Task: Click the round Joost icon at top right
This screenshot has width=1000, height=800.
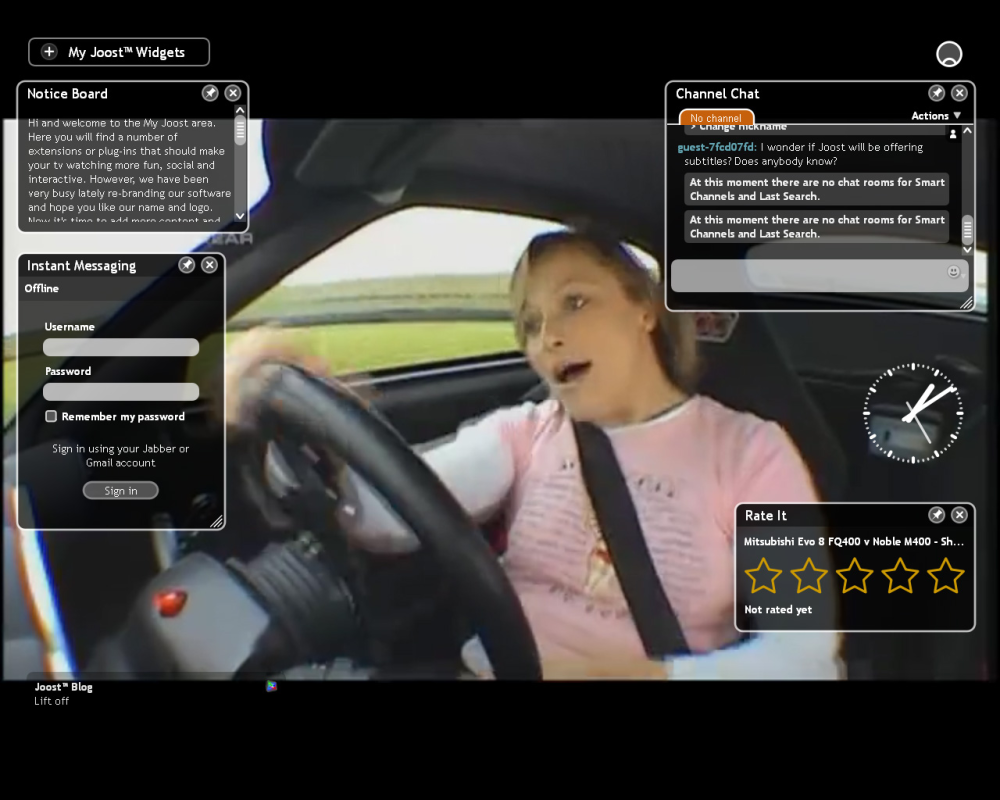Action: tap(949, 54)
